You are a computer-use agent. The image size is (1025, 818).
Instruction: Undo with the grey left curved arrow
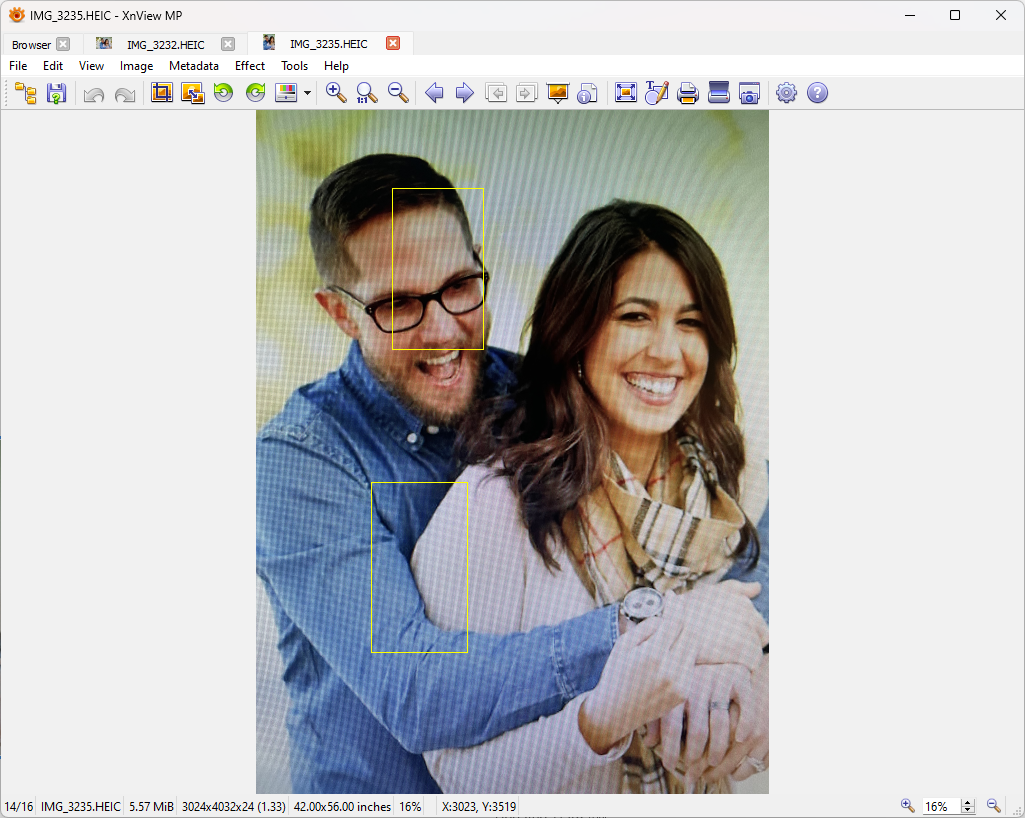coord(94,94)
